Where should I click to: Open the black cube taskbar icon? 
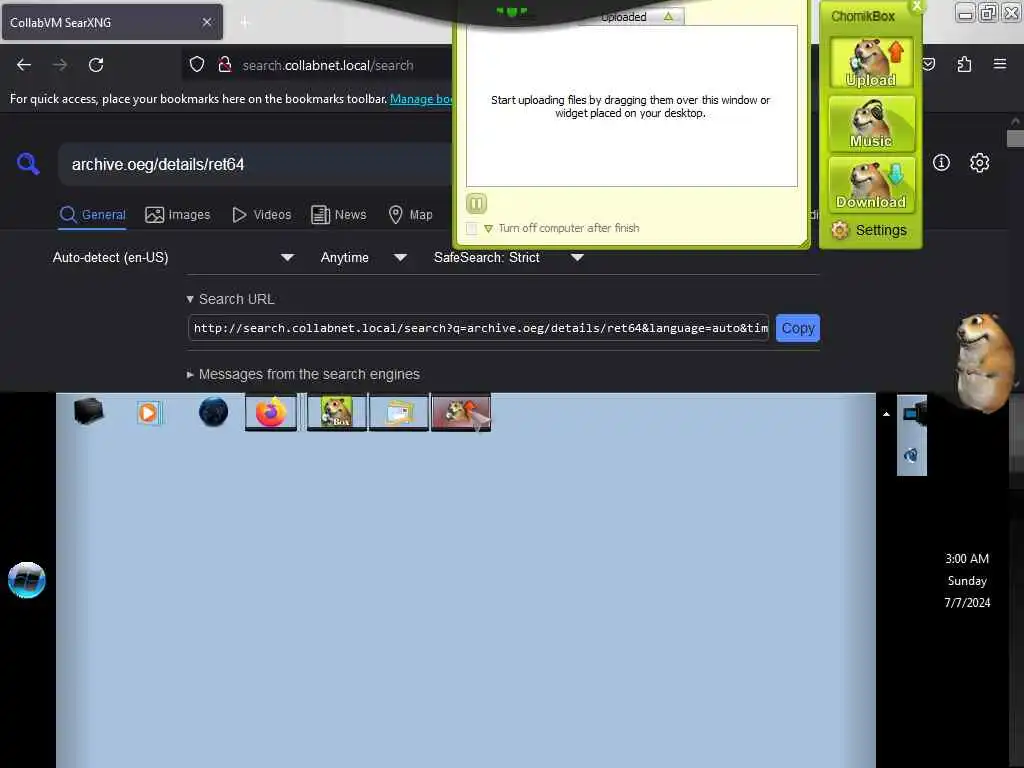click(89, 411)
